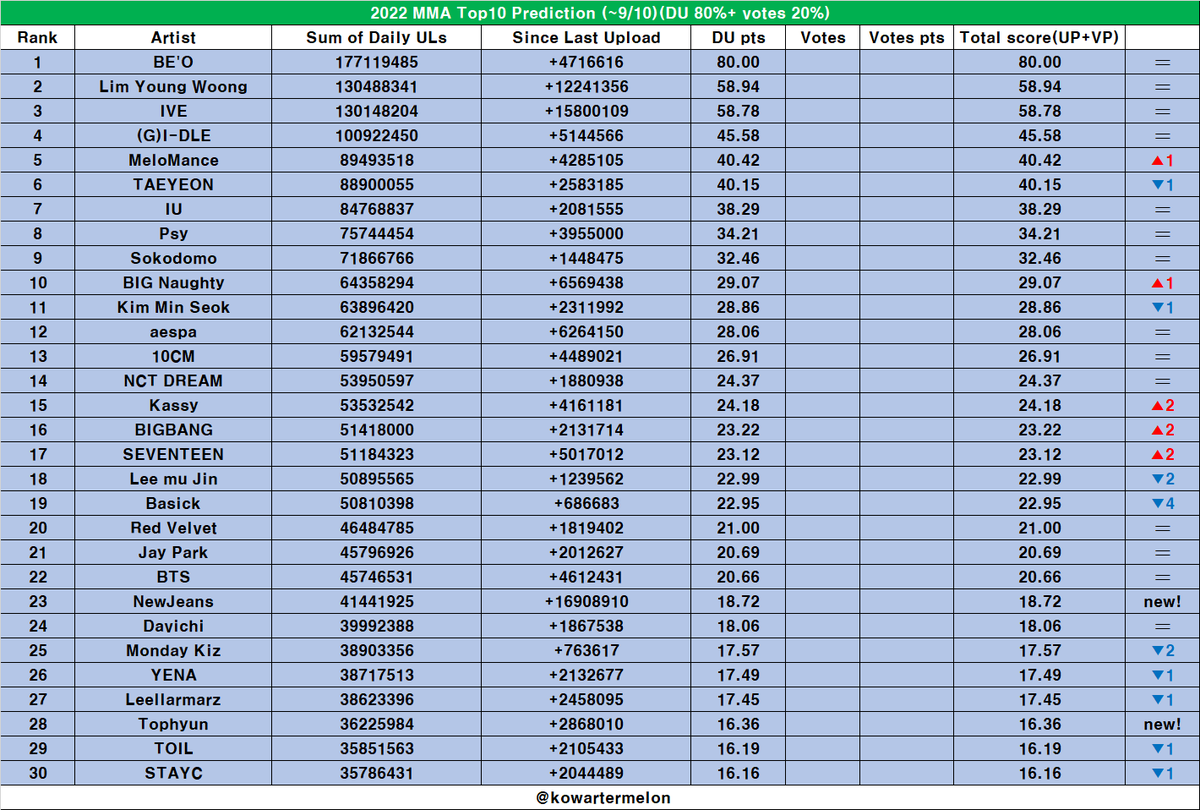Image resolution: width=1200 pixels, height=810 pixels.
Task: Click the blue down-1 arrow for TAEYEON
Action: [1162, 185]
